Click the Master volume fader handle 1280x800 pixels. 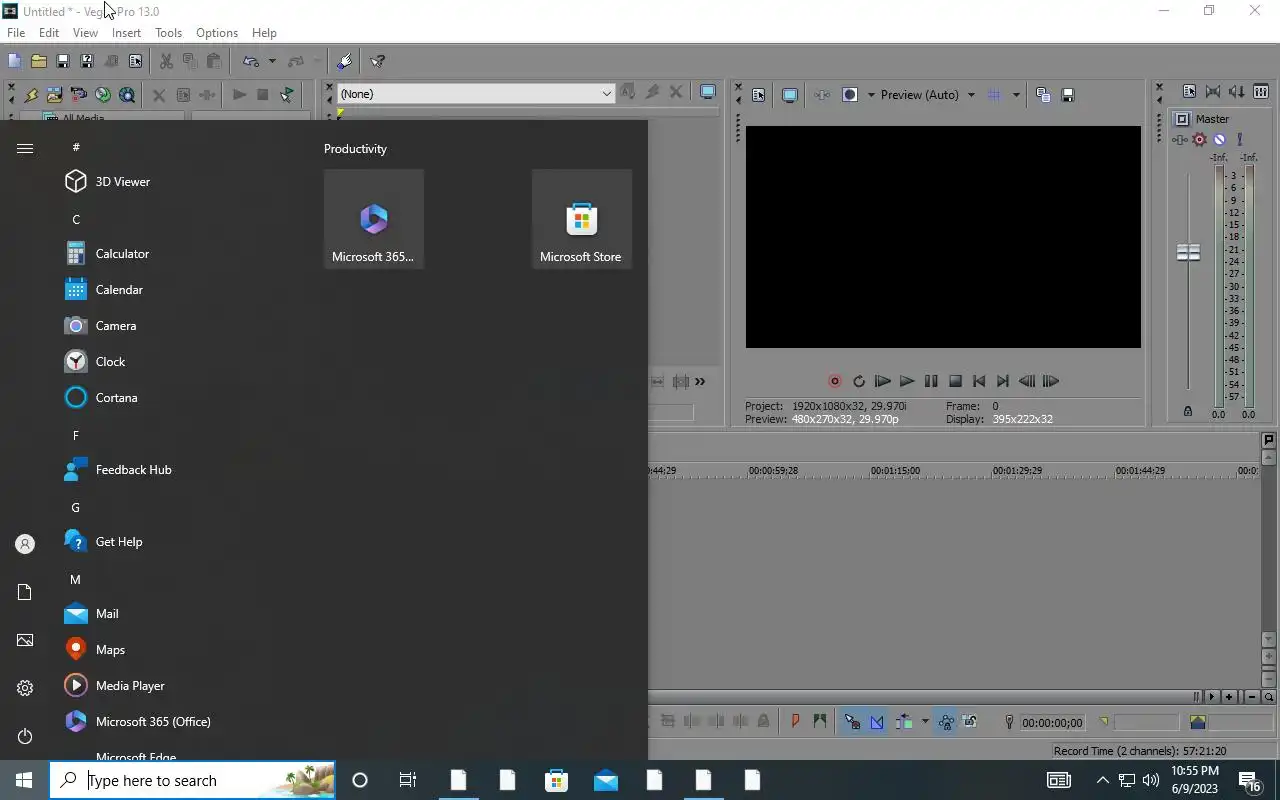tap(1188, 252)
